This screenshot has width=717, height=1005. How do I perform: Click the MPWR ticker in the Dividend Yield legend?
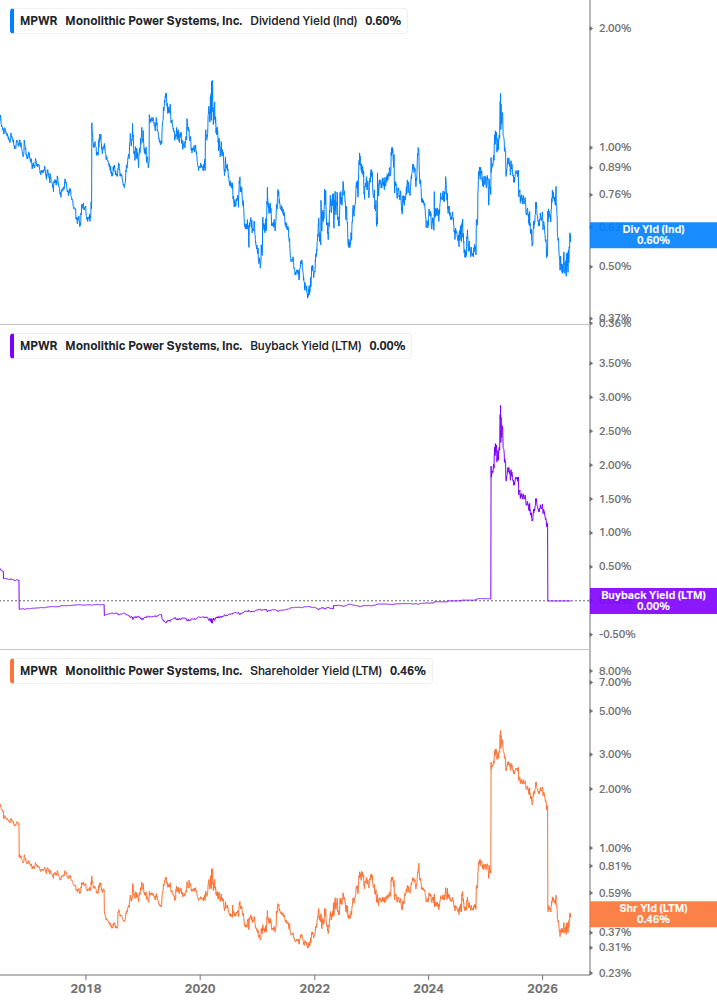click(x=38, y=21)
